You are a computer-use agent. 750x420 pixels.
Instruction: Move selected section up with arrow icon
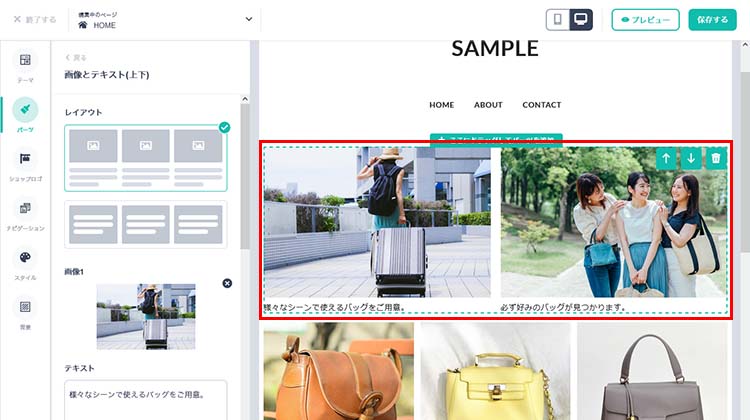point(666,158)
